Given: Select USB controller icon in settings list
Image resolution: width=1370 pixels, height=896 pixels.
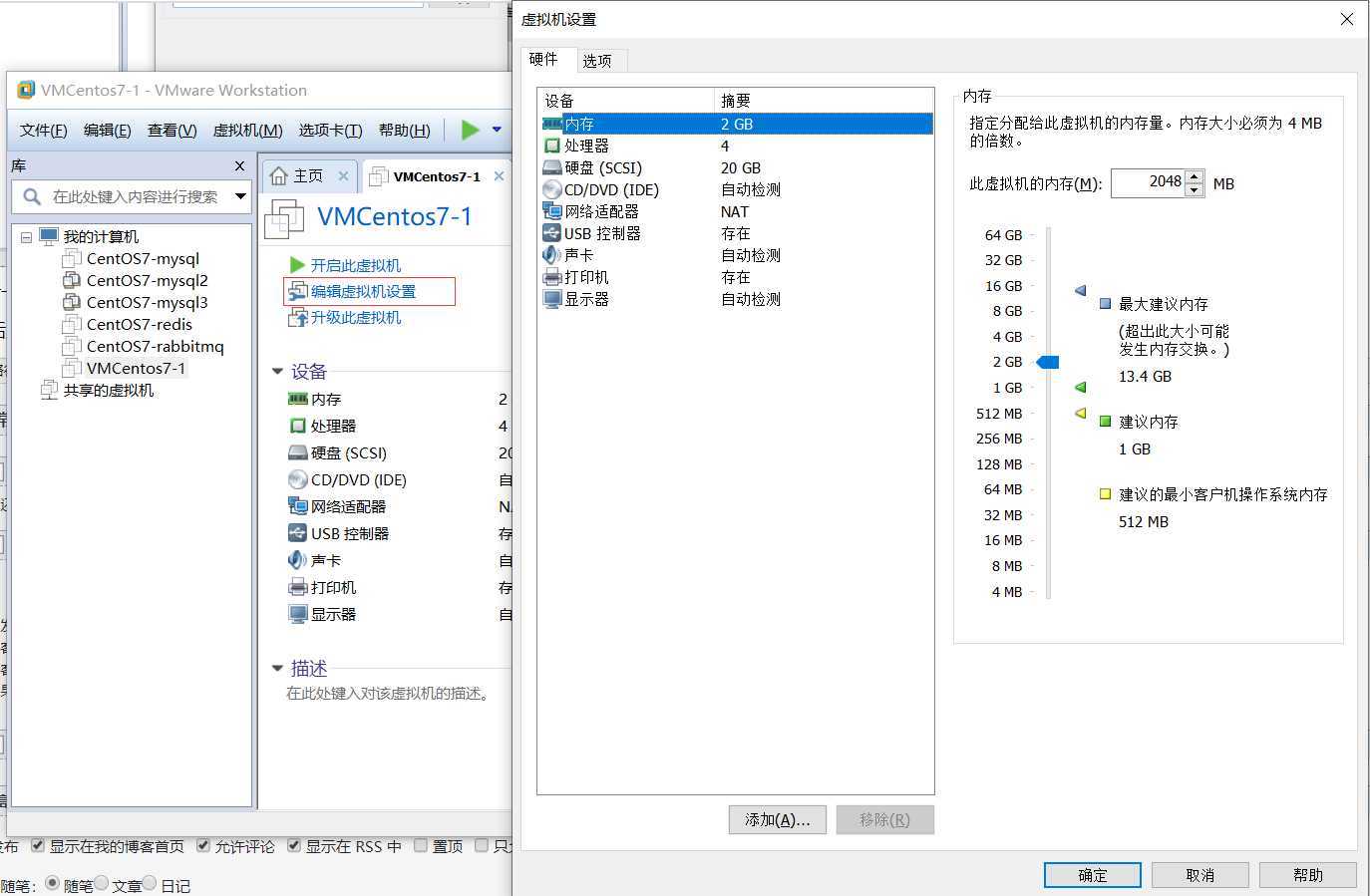Looking at the screenshot, I should click(x=551, y=233).
